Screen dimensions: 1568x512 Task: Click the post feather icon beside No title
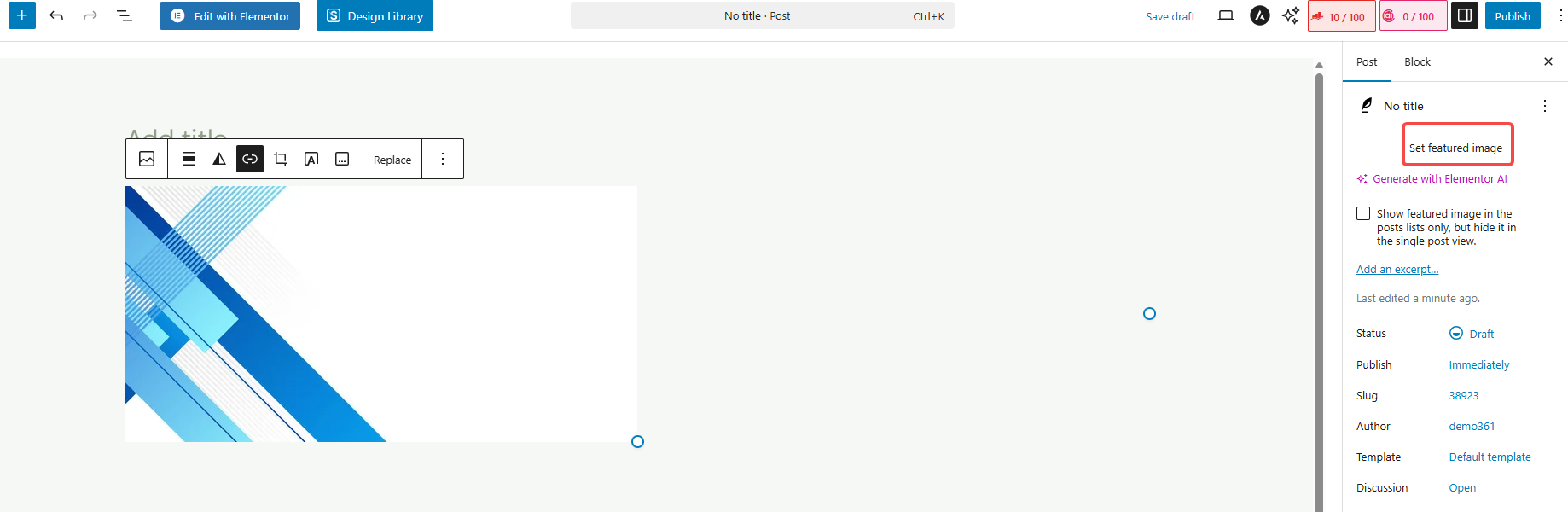coord(1367,105)
